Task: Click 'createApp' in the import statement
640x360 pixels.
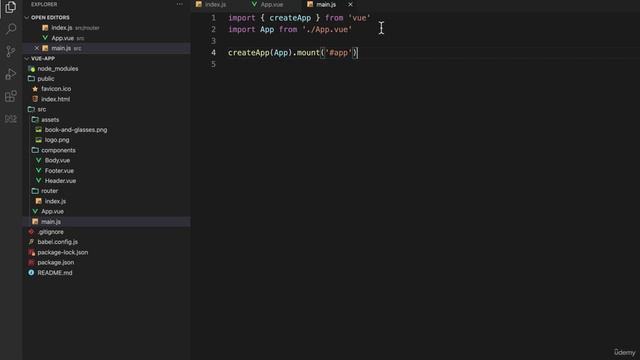Action: 290,18
